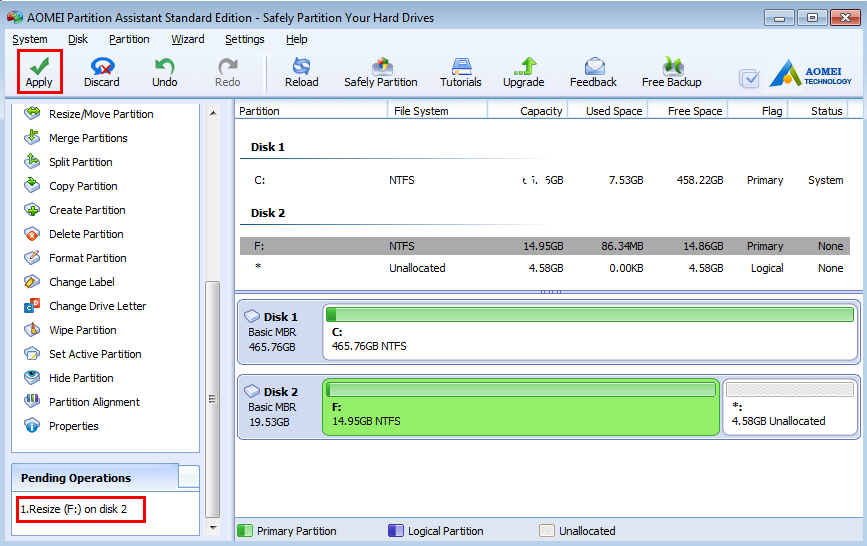
Task: Select the C: 465.76GB NTFS partition block
Action: (590, 332)
